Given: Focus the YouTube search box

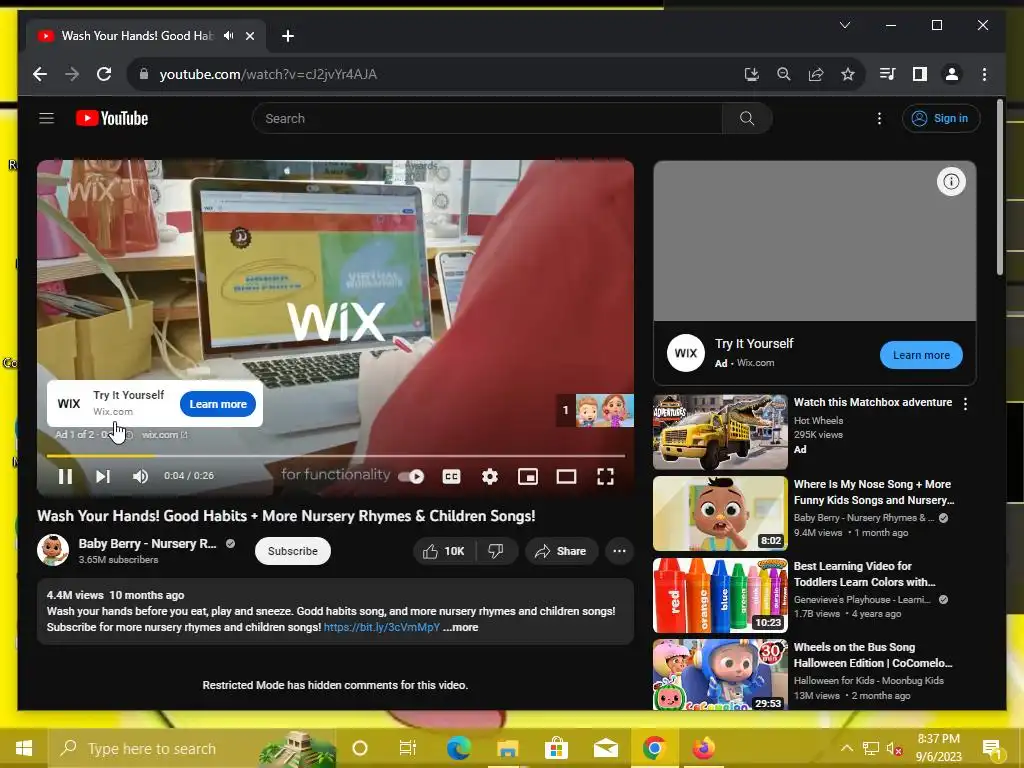Looking at the screenshot, I should (x=487, y=118).
